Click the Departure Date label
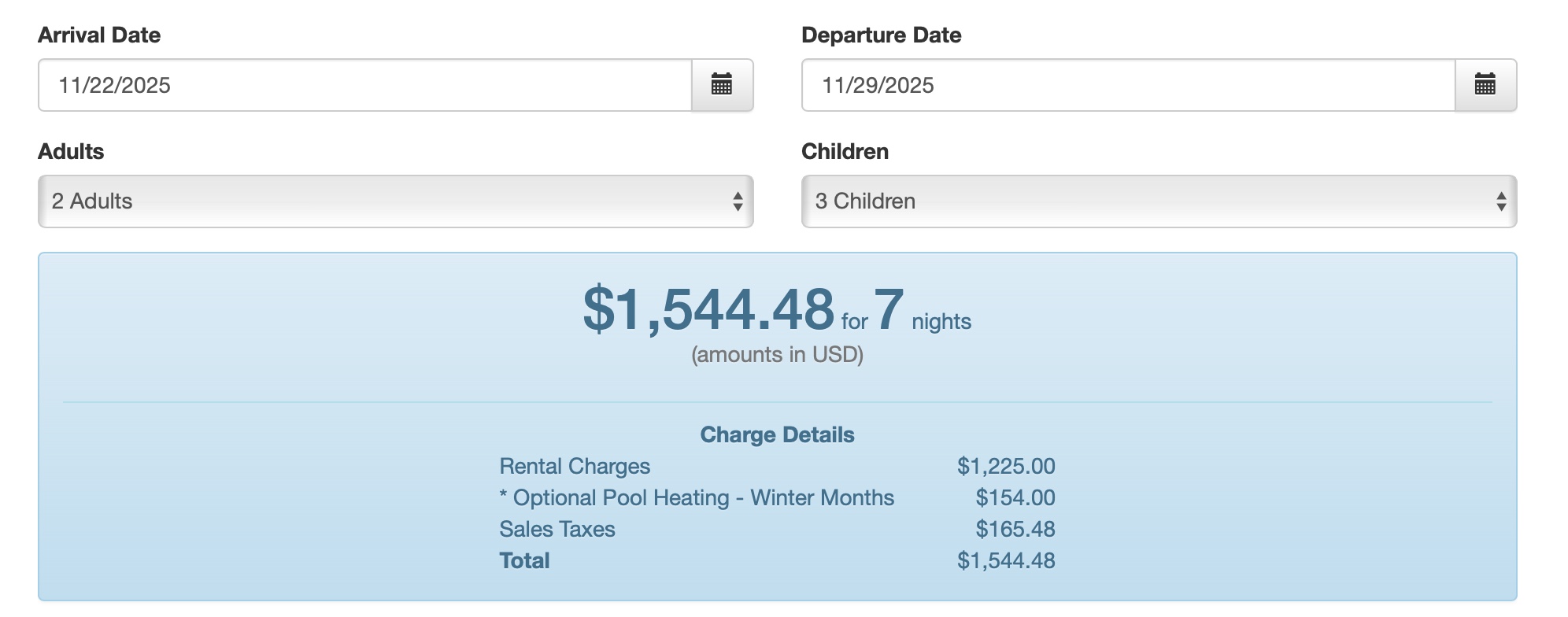Screen dimensions: 1568x617 (x=881, y=35)
